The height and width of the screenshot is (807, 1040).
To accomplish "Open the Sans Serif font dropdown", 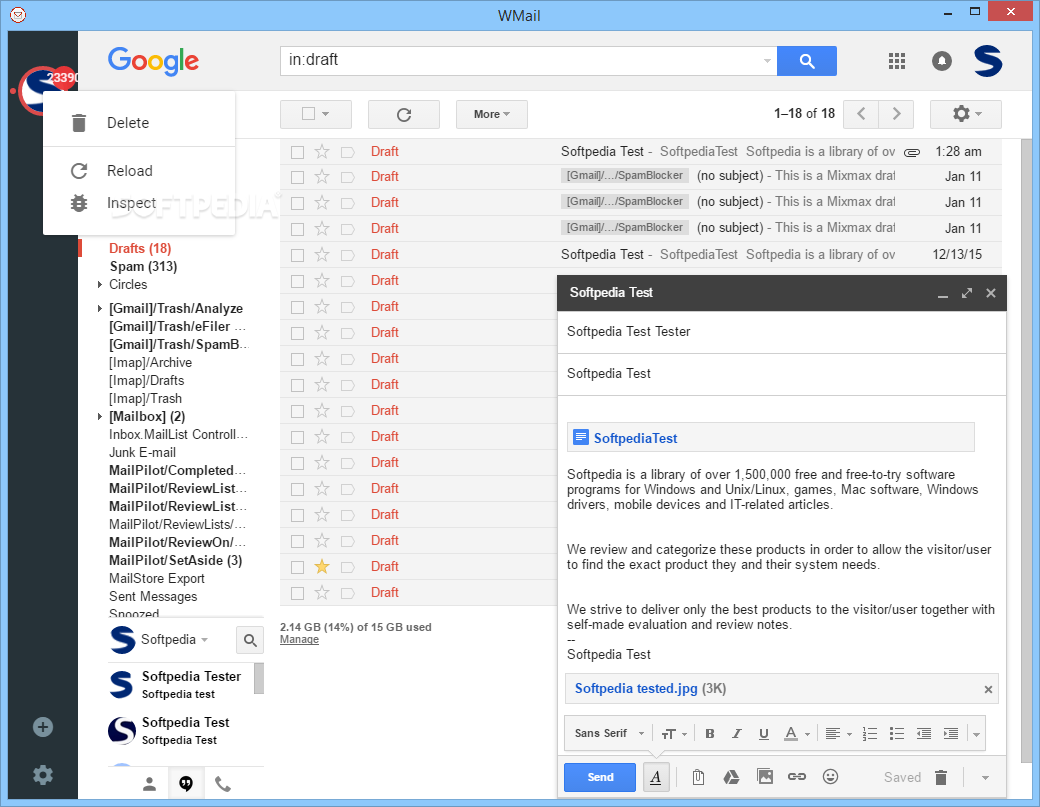I will 609,733.
